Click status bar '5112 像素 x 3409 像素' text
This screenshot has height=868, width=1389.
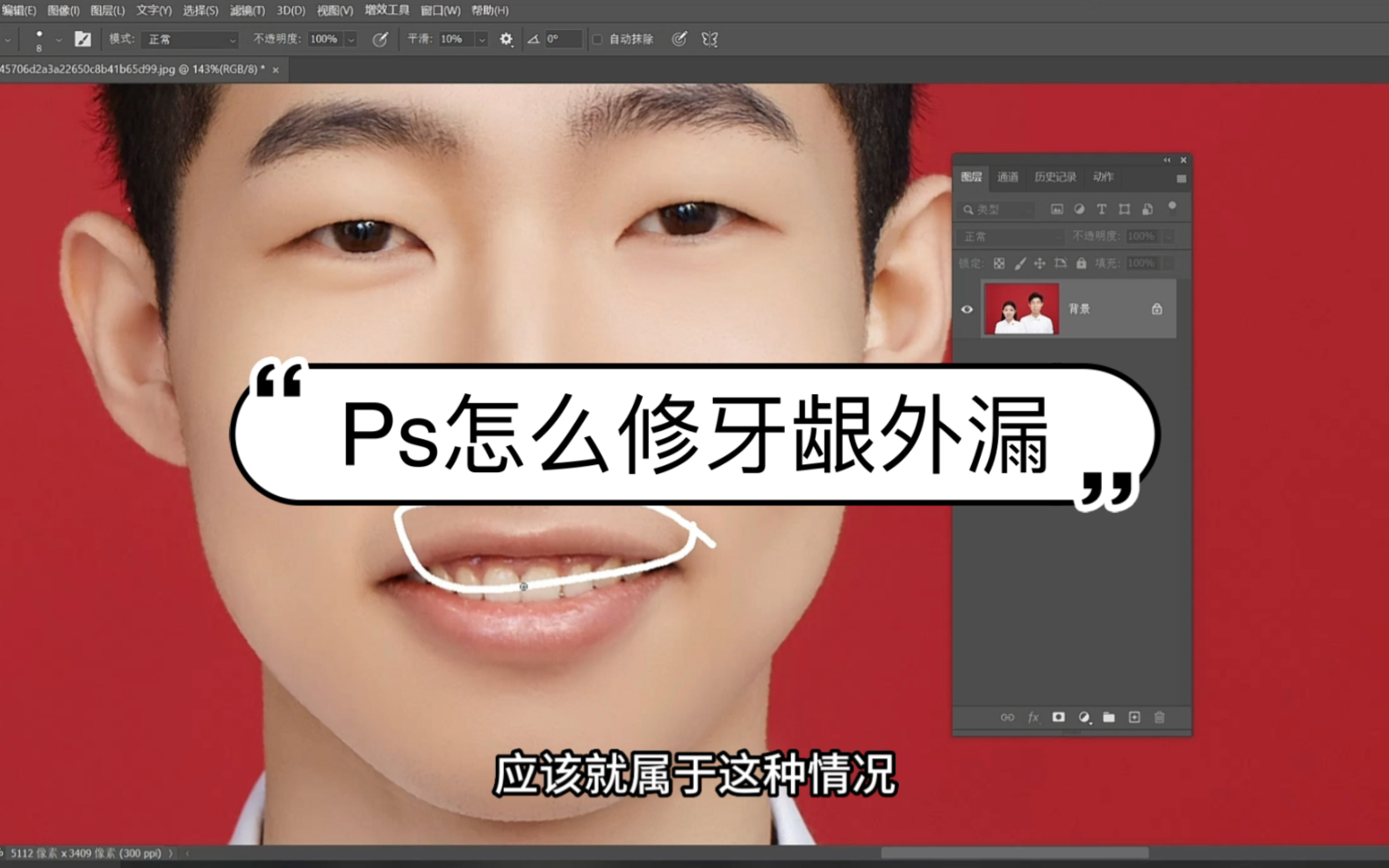coord(64,853)
